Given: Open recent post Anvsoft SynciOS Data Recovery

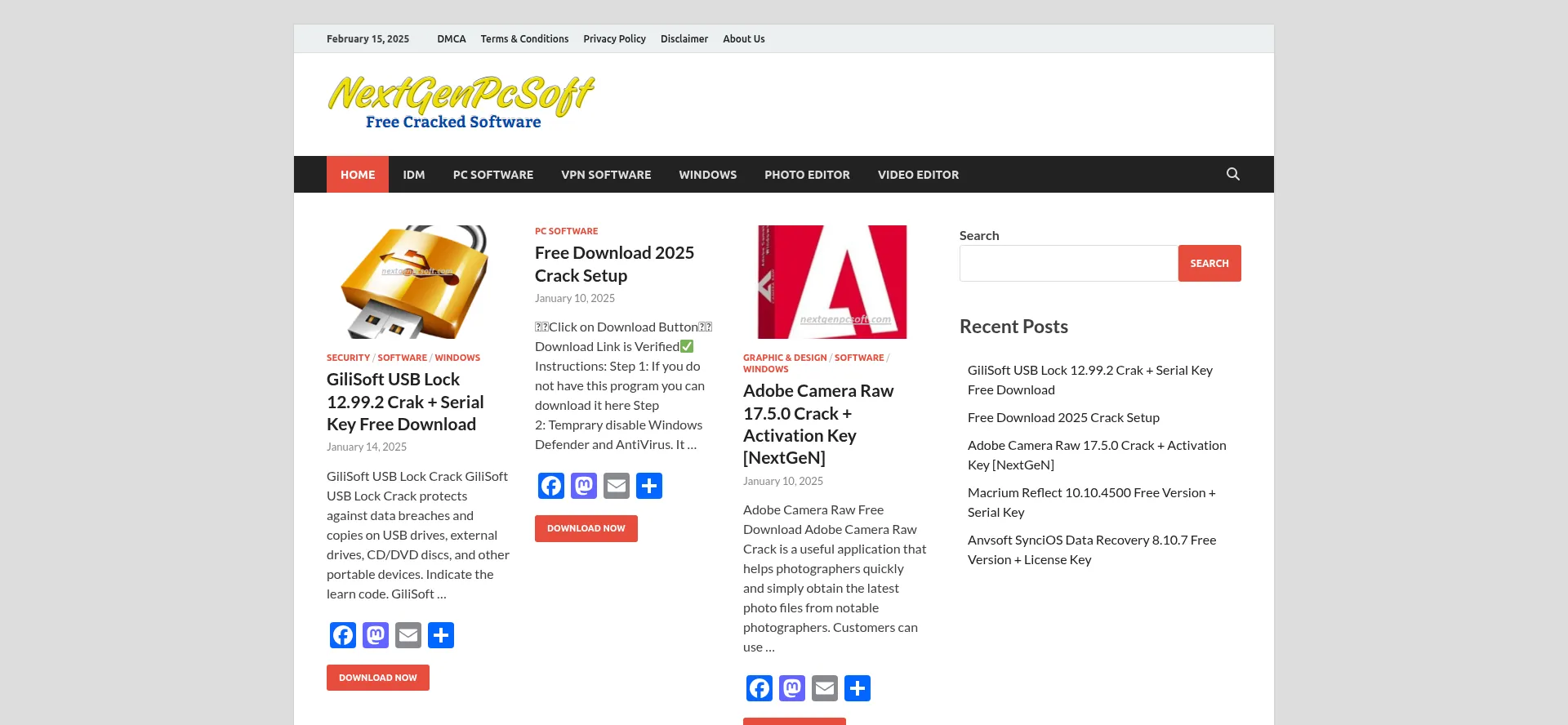Looking at the screenshot, I should pyautogui.click(x=1092, y=549).
